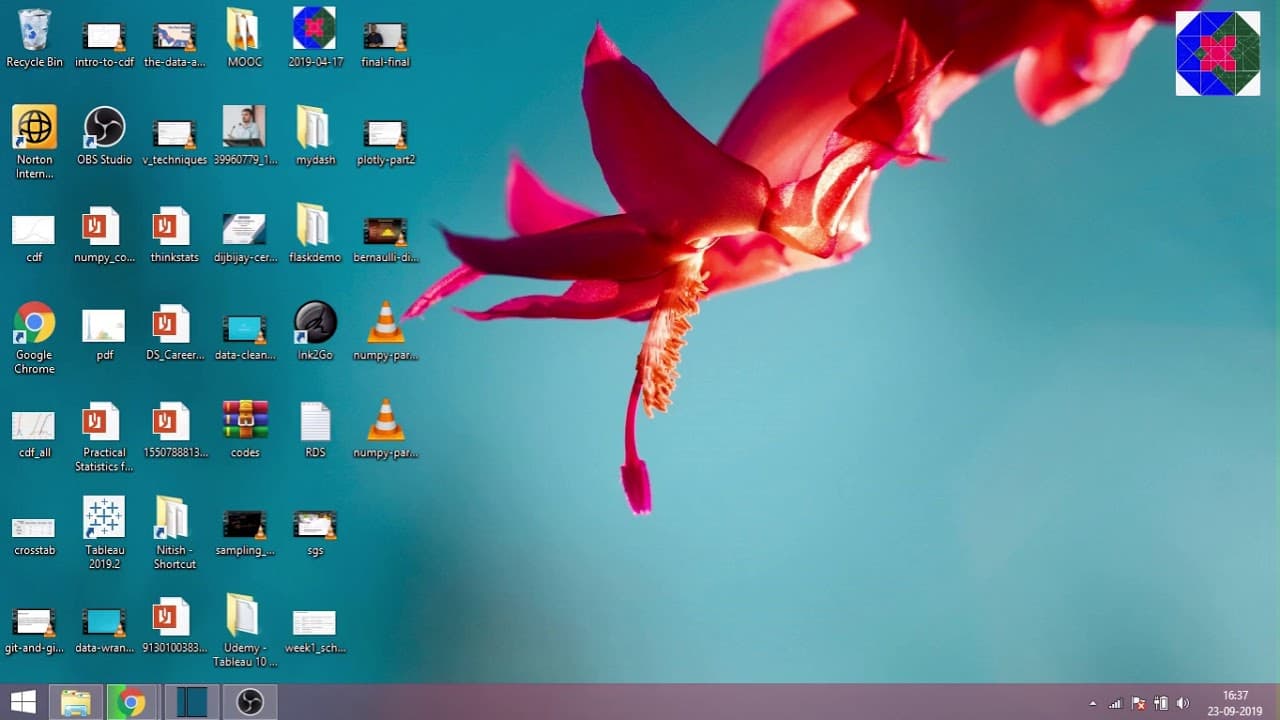This screenshot has height=720, width=1280.
Task: Select the Ink2Go desktop icon
Action: [315, 331]
